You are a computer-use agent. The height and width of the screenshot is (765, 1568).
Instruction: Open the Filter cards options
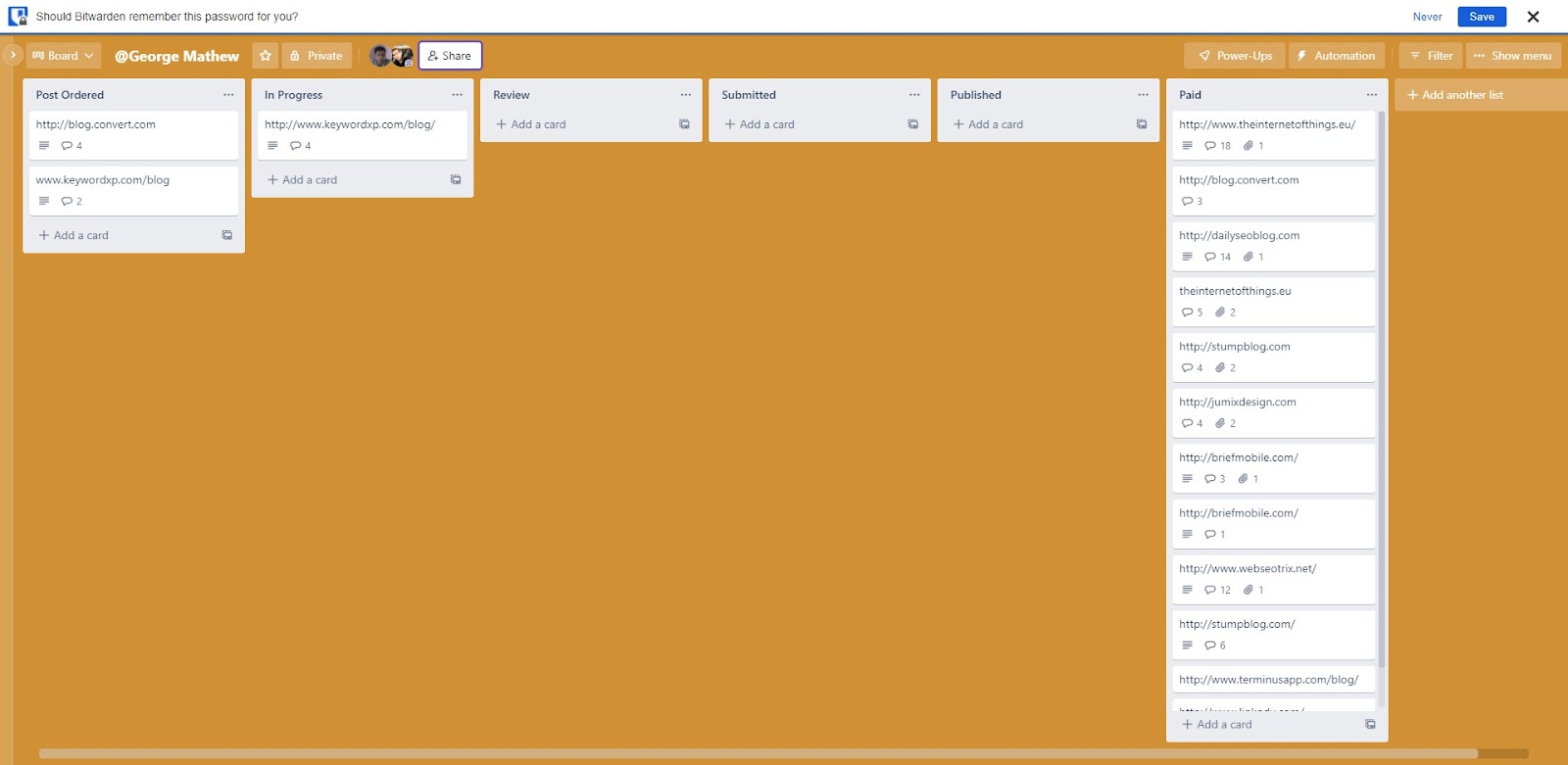pos(1431,56)
